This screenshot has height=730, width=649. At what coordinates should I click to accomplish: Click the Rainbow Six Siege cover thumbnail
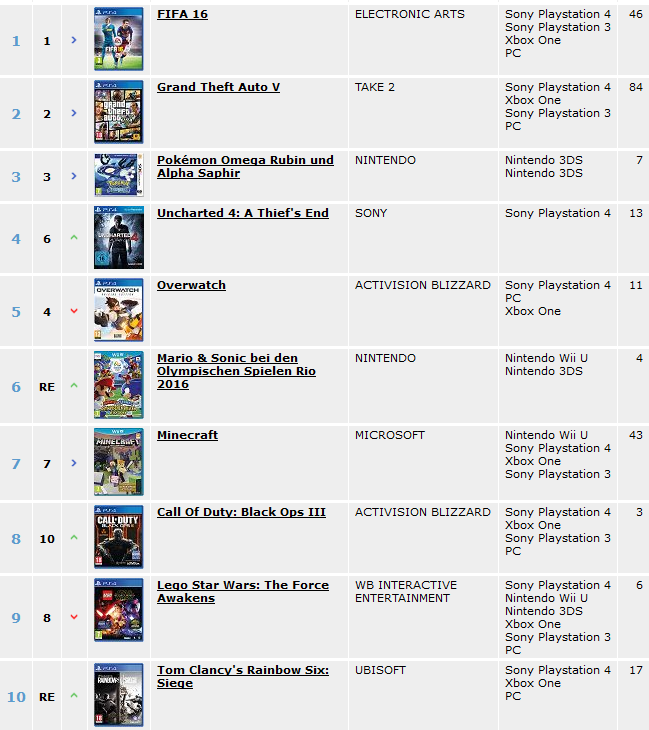click(x=119, y=695)
